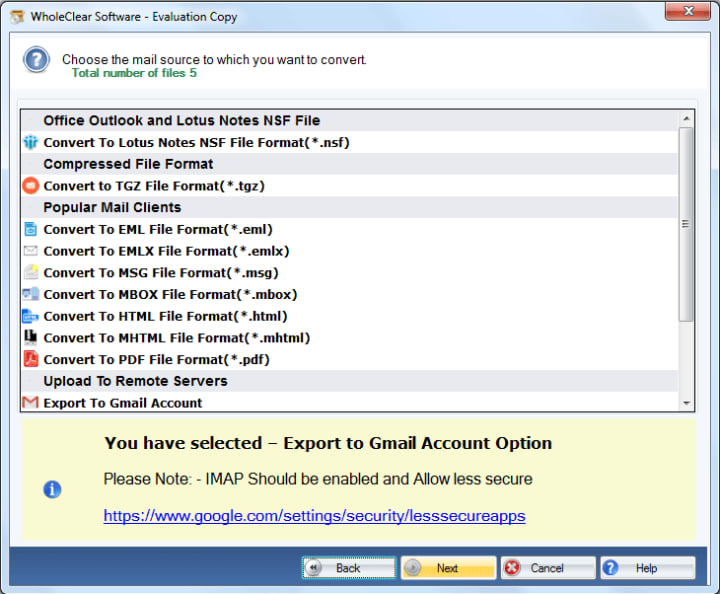Click the HTML file format icon
Viewport: 720px width, 594px height.
pyautogui.click(x=30, y=316)
